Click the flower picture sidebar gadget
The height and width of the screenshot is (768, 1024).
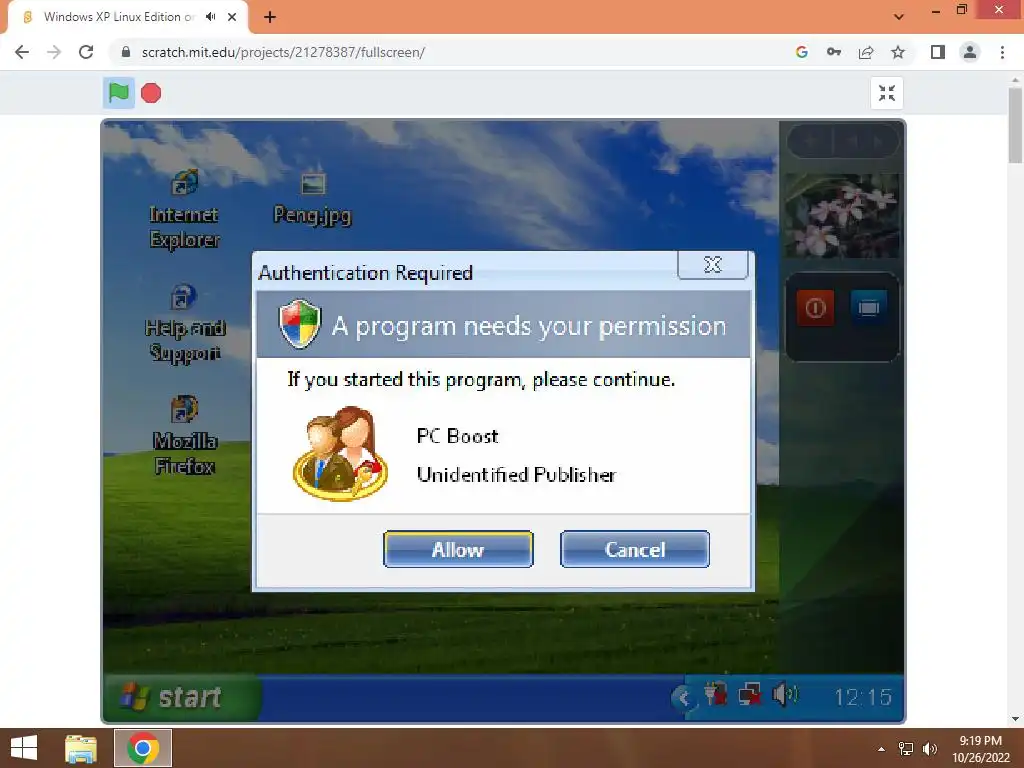(842, 216)
